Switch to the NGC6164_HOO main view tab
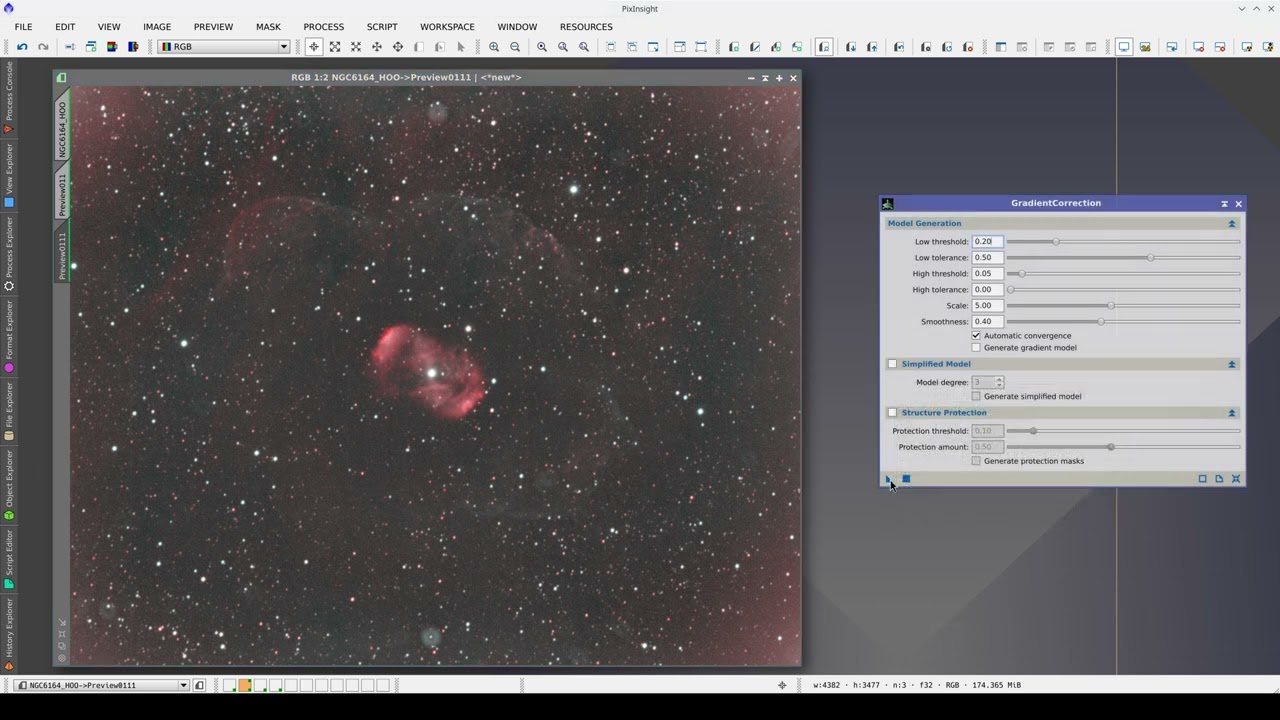 point(62,129)
